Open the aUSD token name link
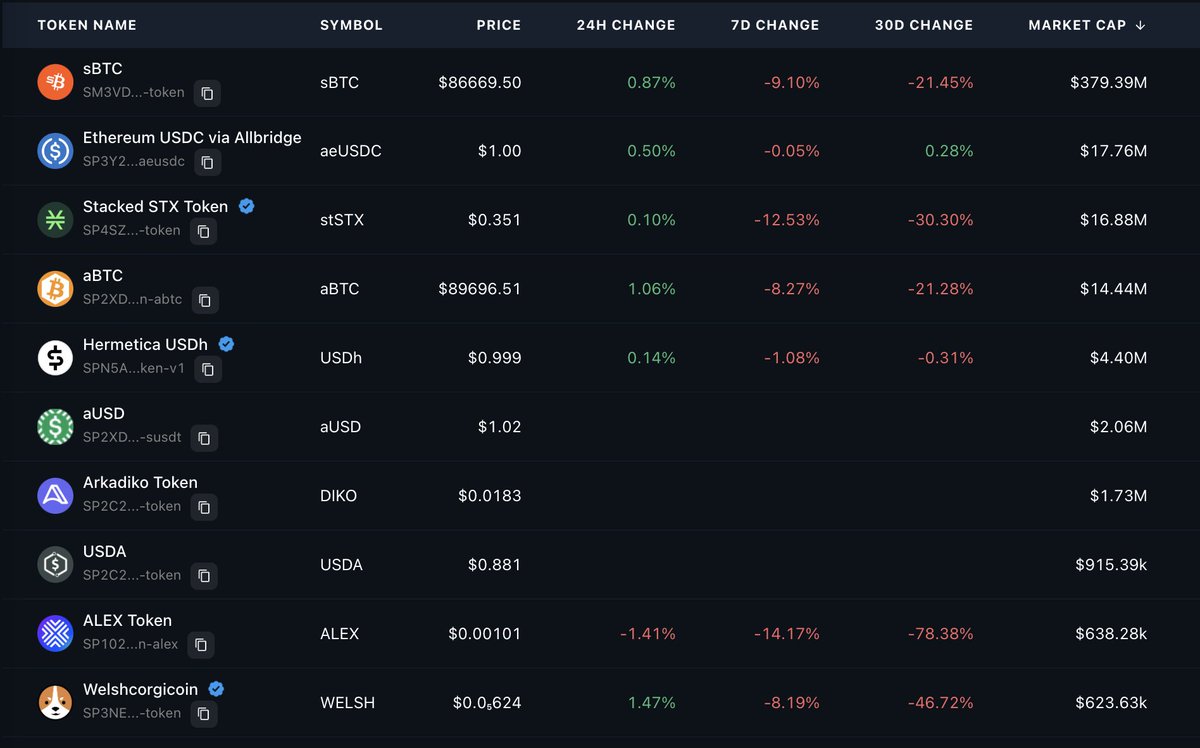This screenshot has width=1200, height=748. (x=104, y=414)
